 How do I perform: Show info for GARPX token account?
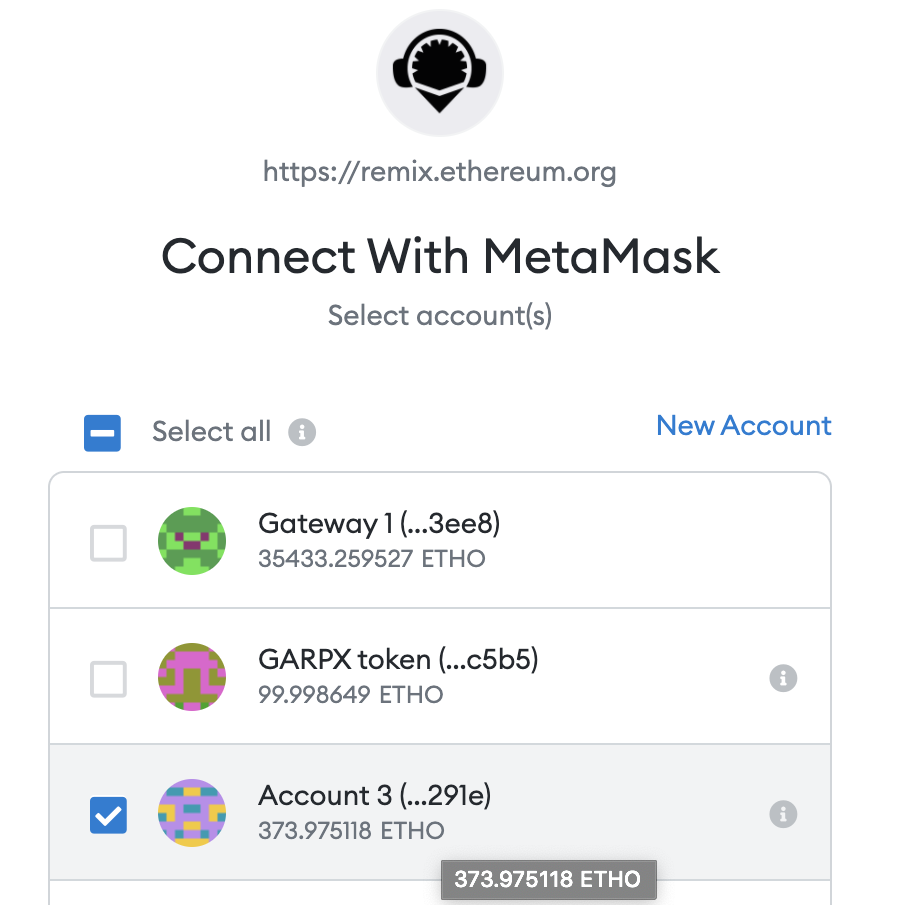tap(783, 678)
